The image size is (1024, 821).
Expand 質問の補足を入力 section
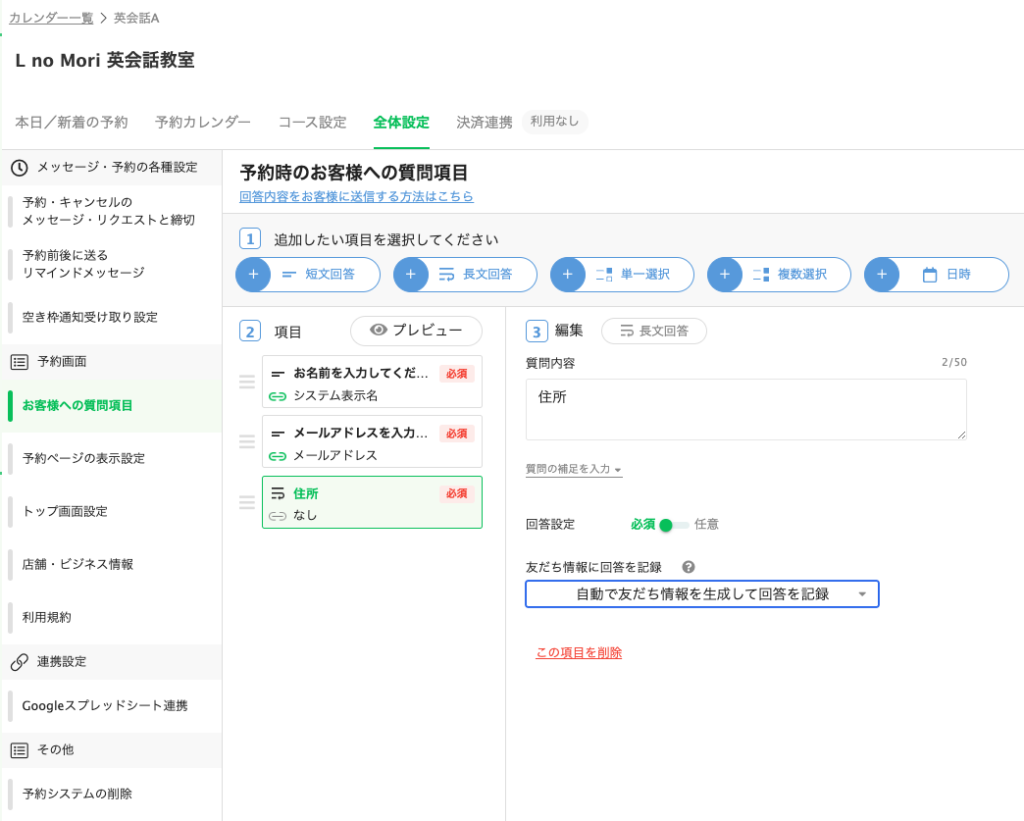coord(574,469)
